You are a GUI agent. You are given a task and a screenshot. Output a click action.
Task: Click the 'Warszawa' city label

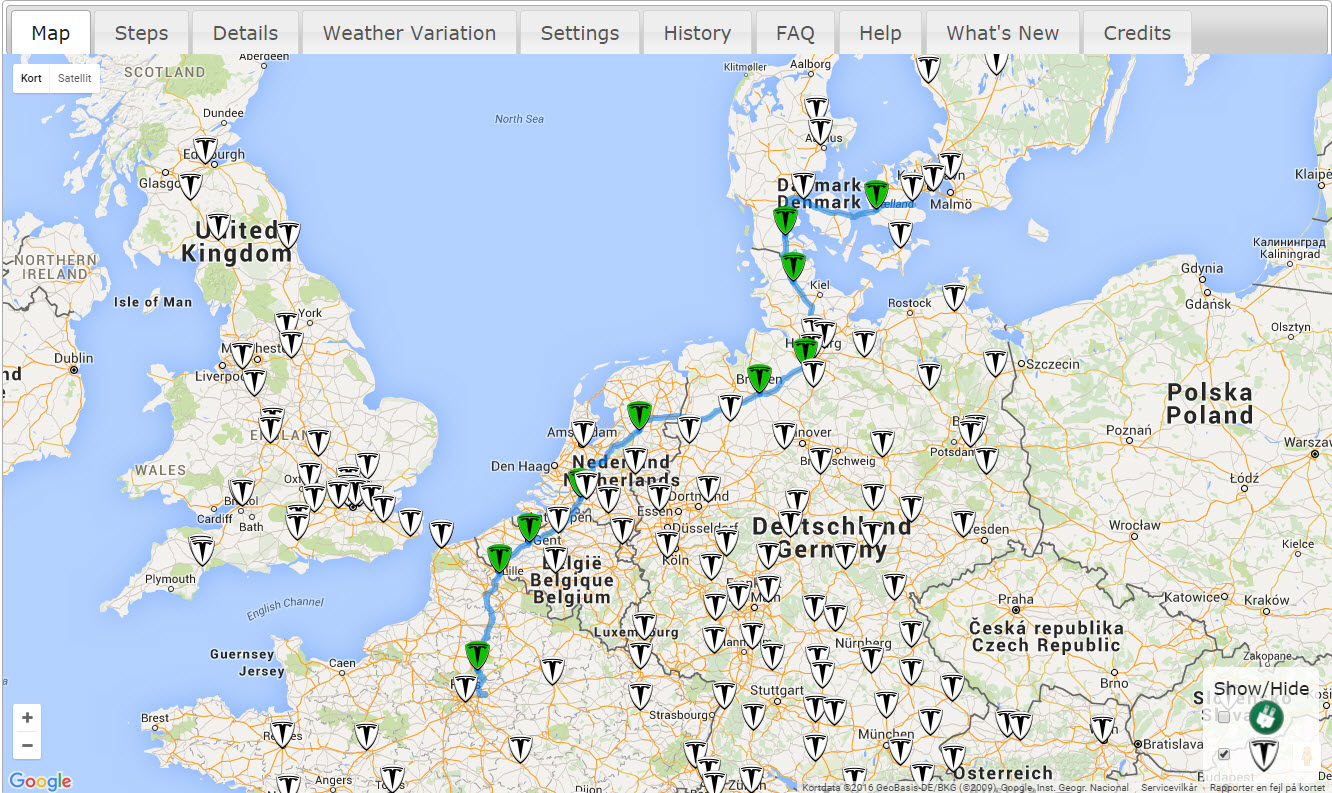pos(1306,441)
